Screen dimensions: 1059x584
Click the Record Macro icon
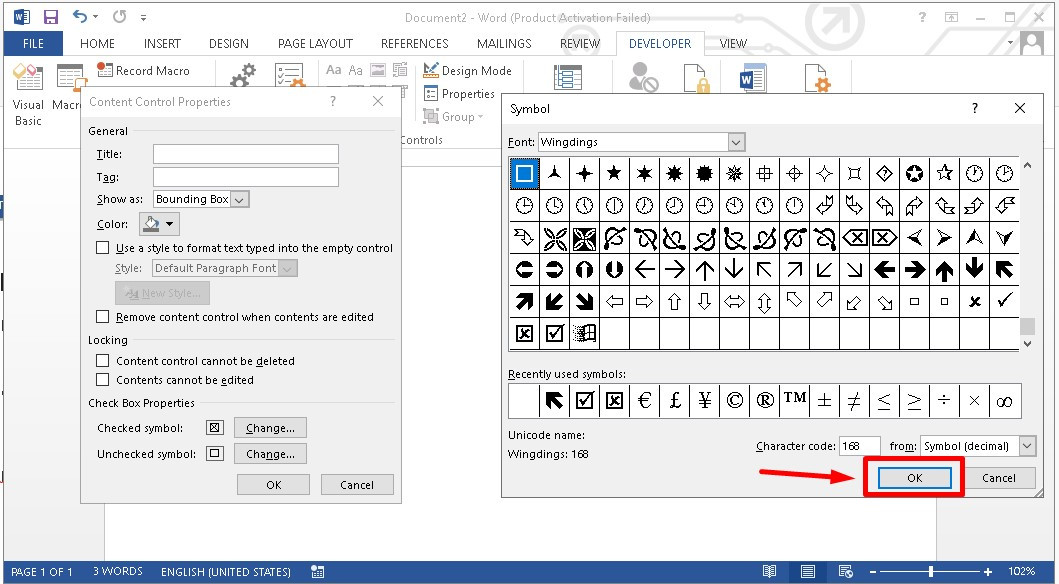(x=105, y=71)
